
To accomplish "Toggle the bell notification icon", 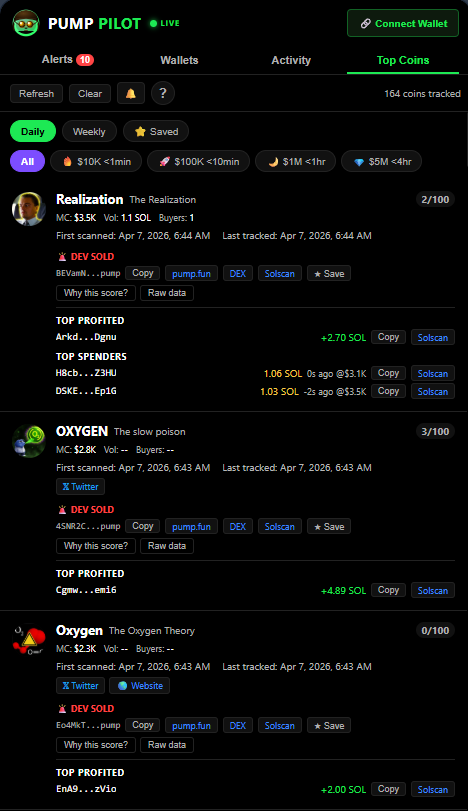I will coord(131,94).
